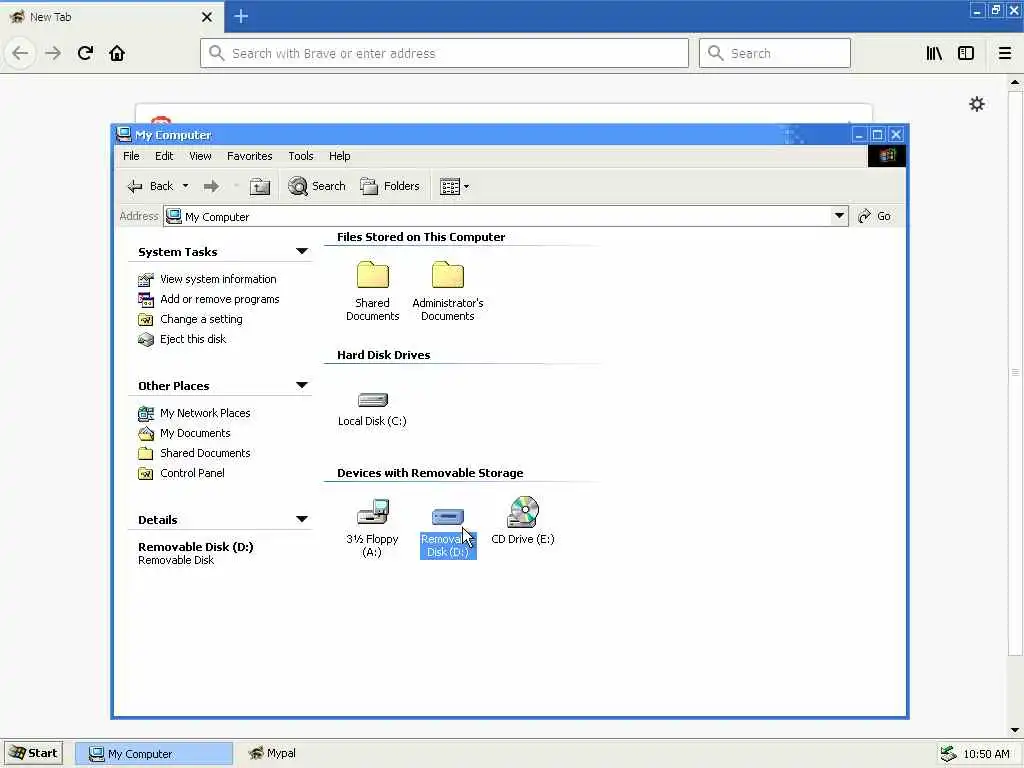The image size is (1024, 768).
Task: Open the Favorites menu
Action: pyautogui.click(x=249, y=156)
